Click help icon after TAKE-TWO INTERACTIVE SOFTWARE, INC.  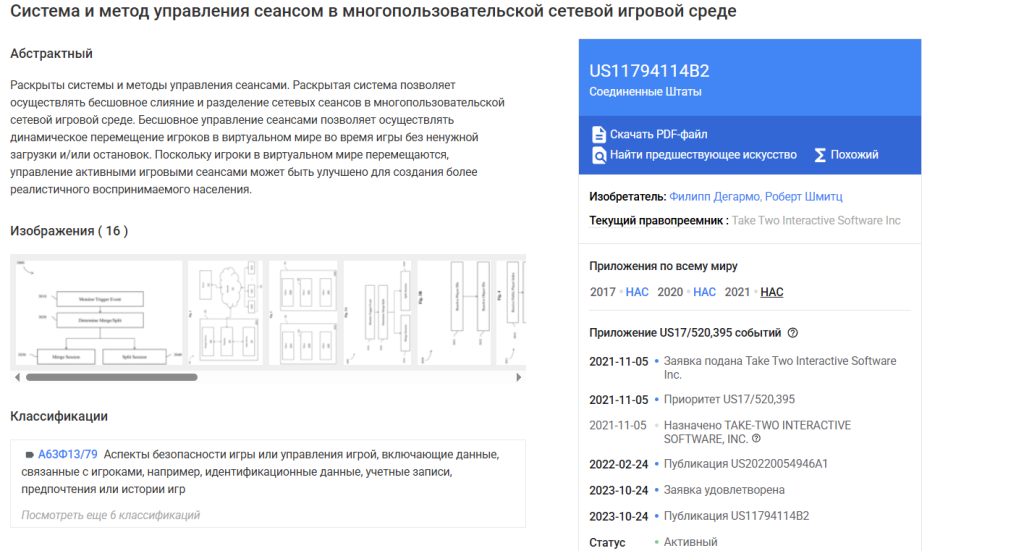756,439
